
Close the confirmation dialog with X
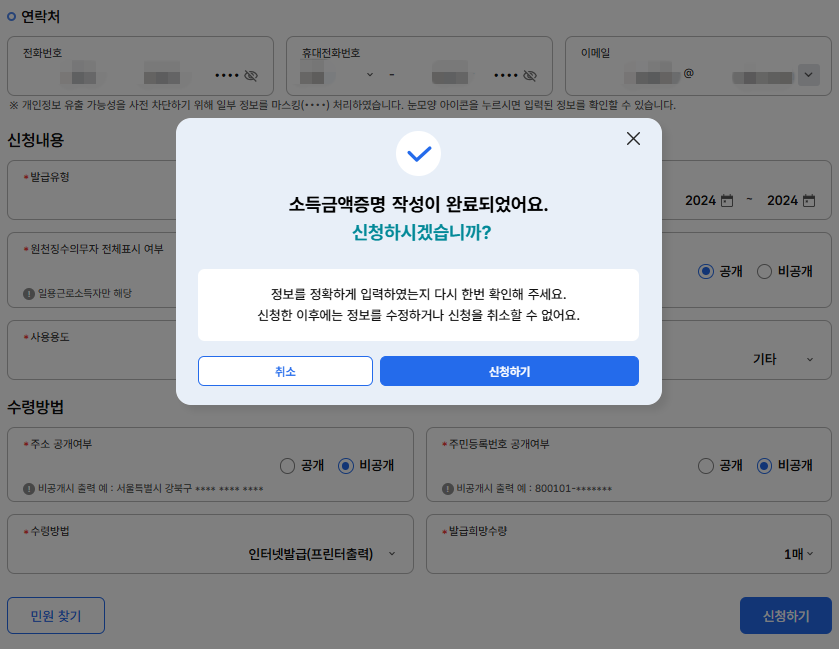(633, 139)
